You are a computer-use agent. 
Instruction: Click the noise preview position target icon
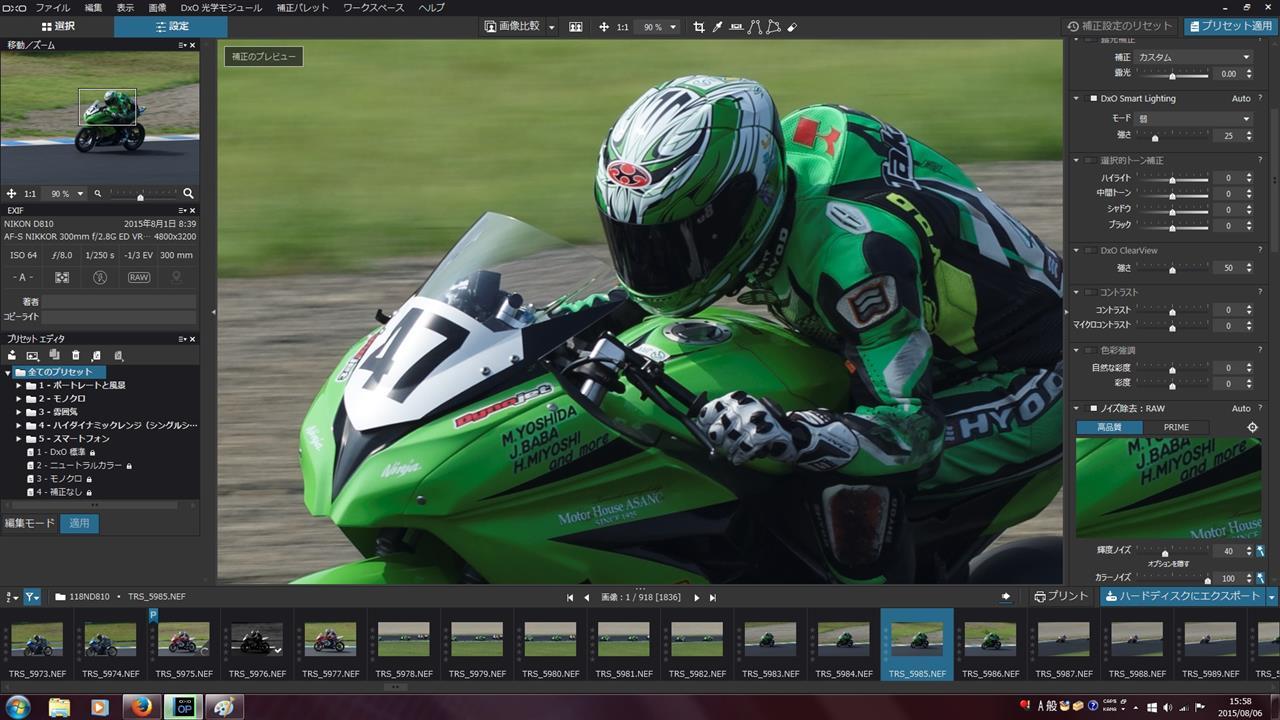1252,427
